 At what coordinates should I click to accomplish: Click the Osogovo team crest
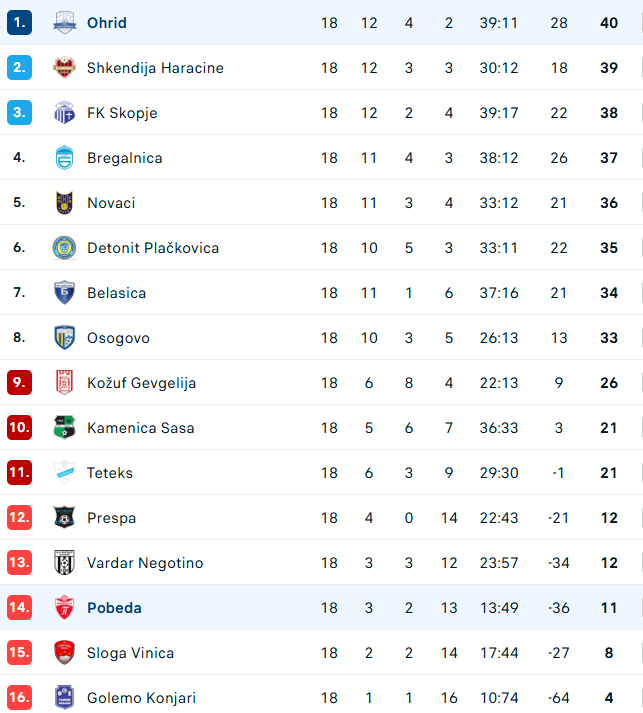point(64,338)
